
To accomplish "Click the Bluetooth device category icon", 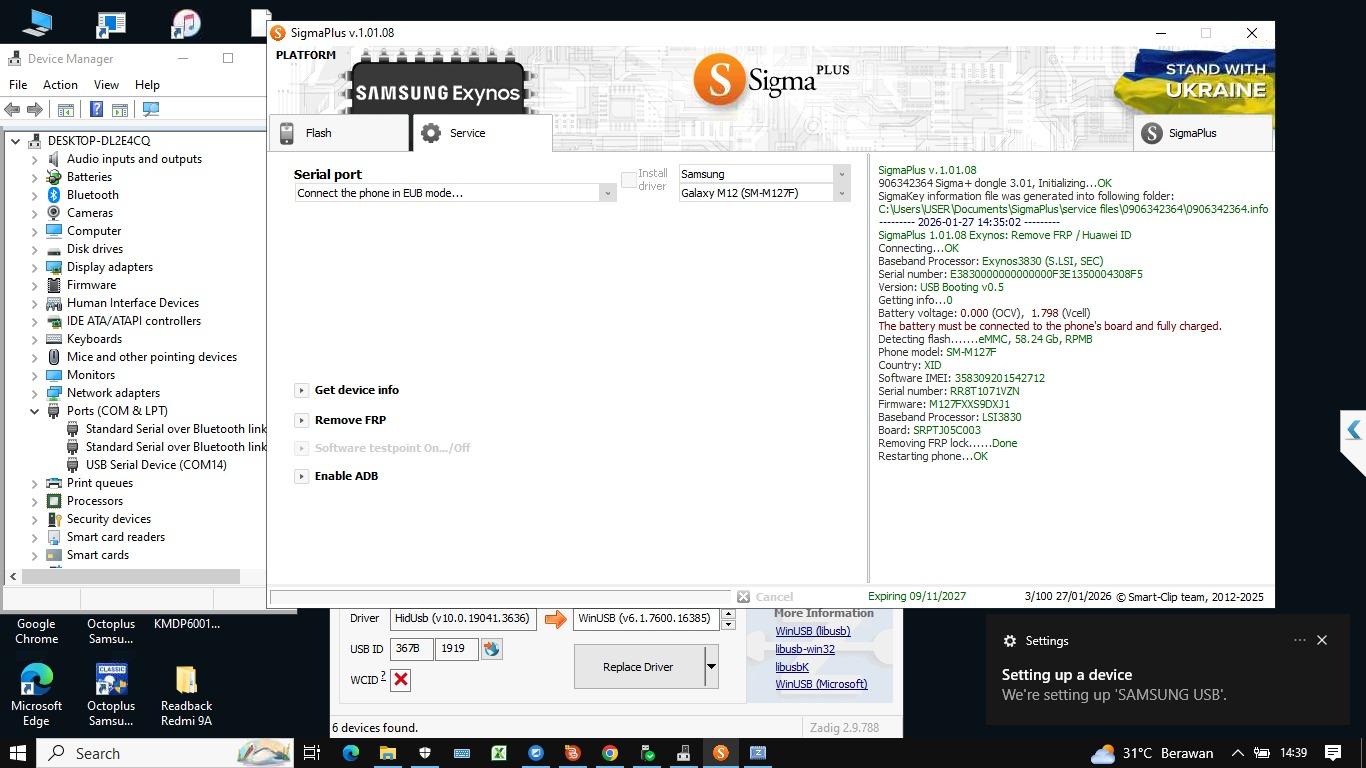I will coord(54,195).
